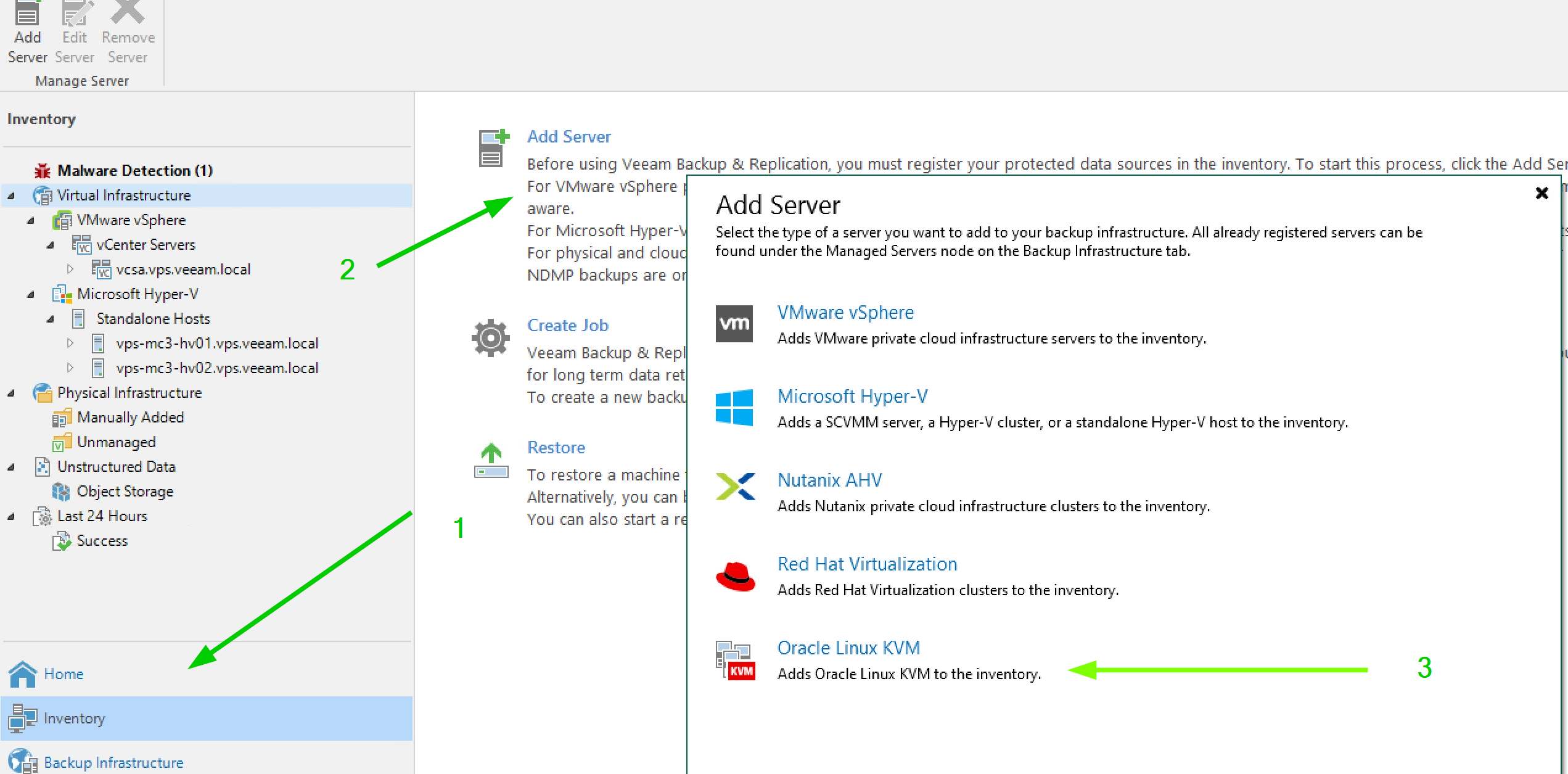Click the Malware Detection bug icon
The image size is (1568, 774).
tap(43, 170)
